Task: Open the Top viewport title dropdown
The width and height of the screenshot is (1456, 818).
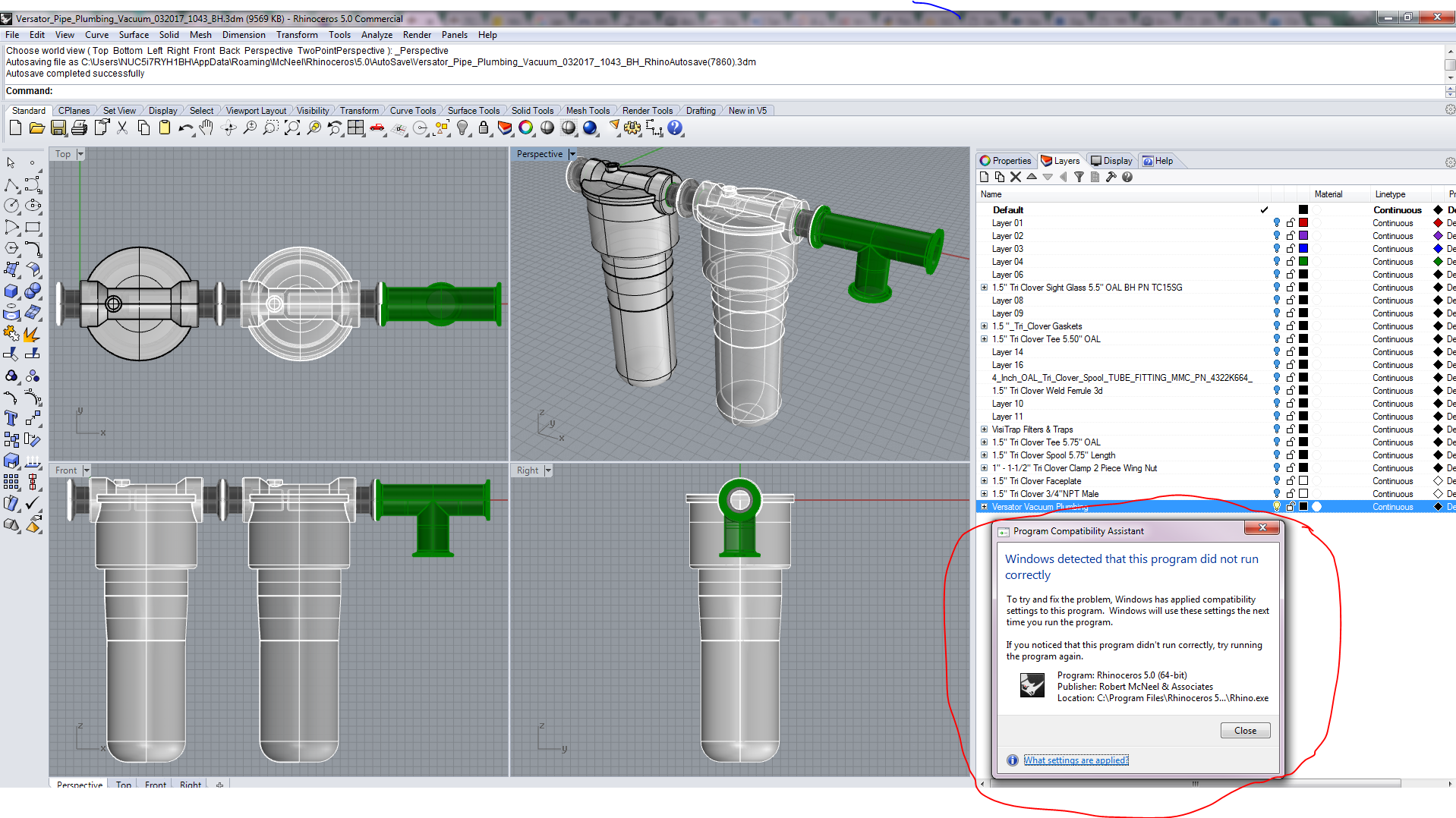Action: click(x=80, y=154)
